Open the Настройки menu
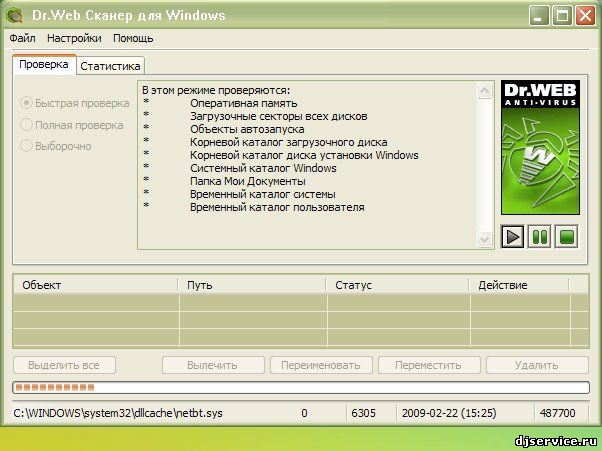This screenshot has width=602, height=451. coord(74,38)
